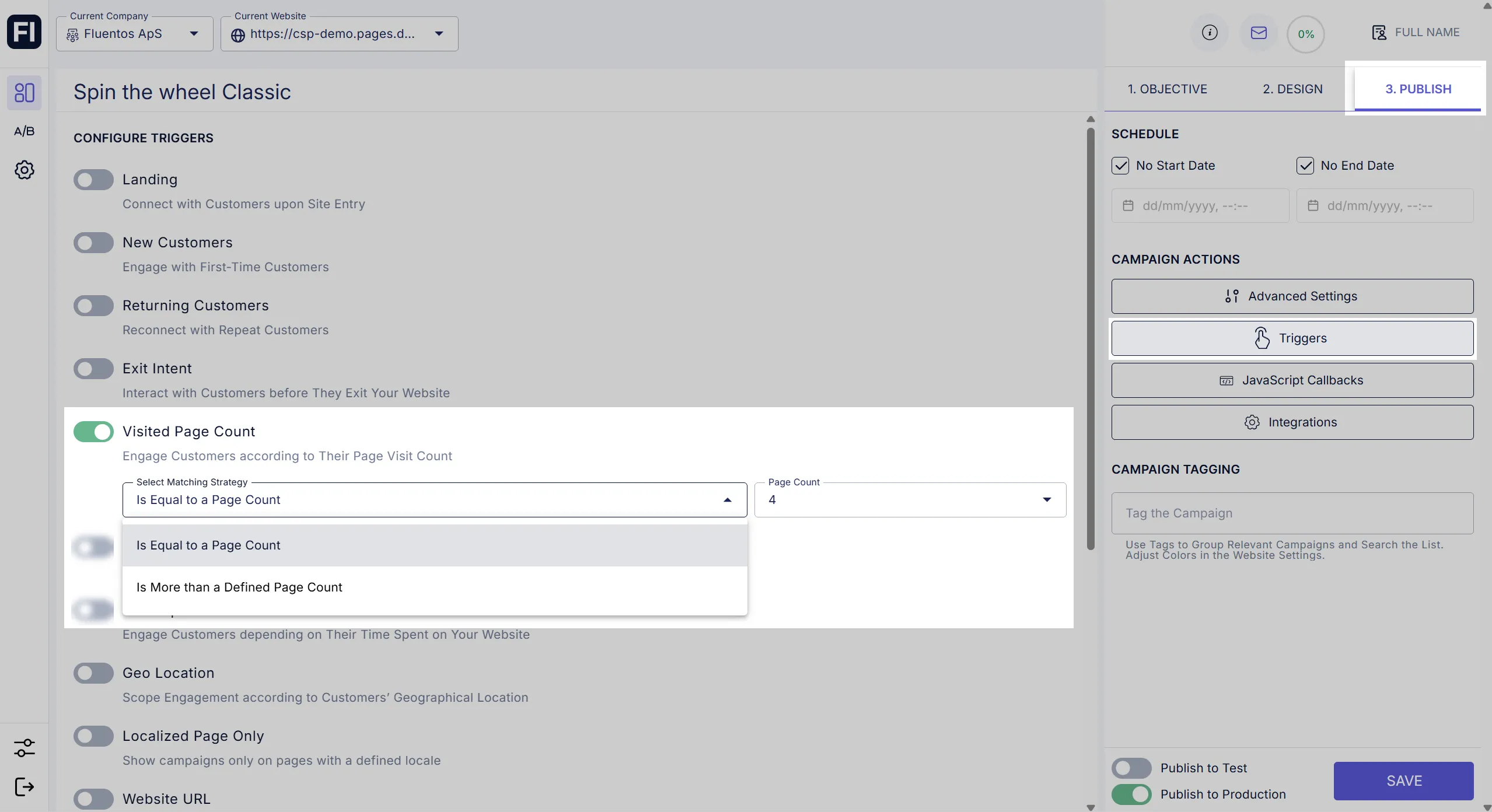
Task: Click the Fluentos FI logo icon
Action: point(24,32)
